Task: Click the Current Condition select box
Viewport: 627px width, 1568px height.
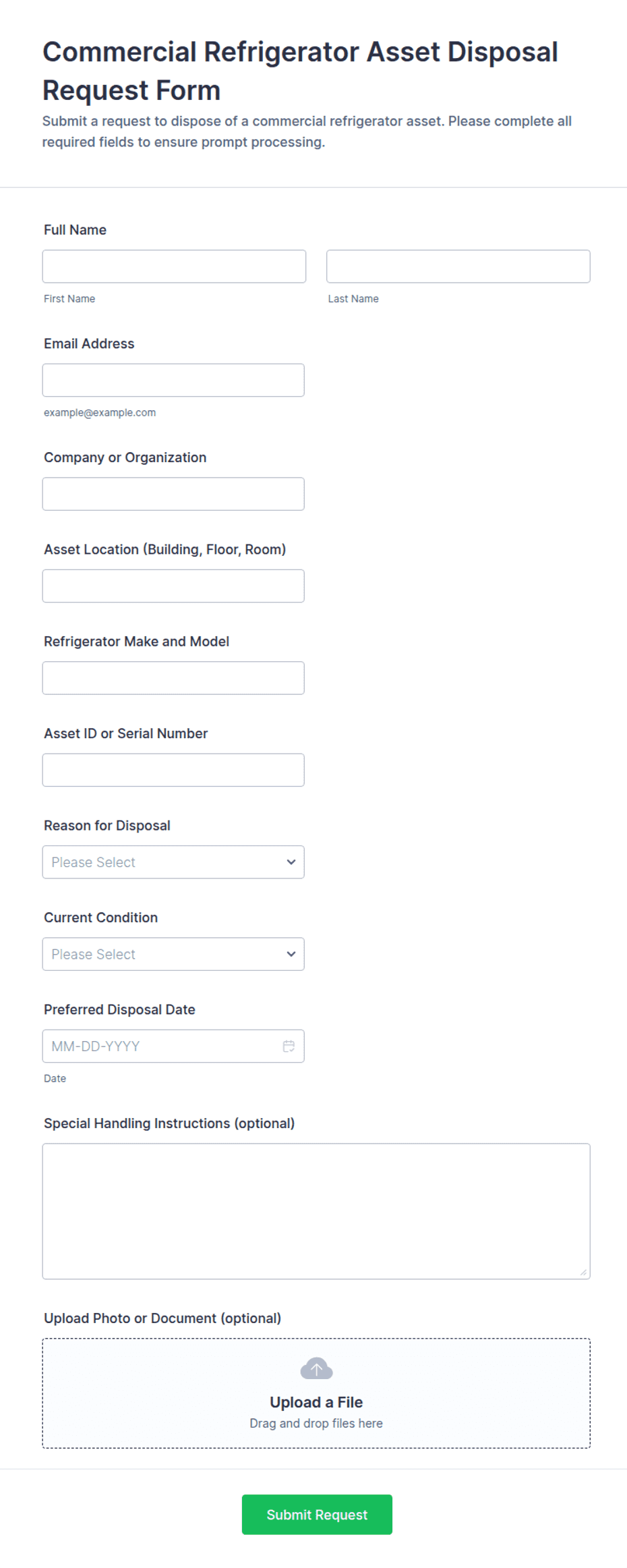Action: [x=173, y=954]
